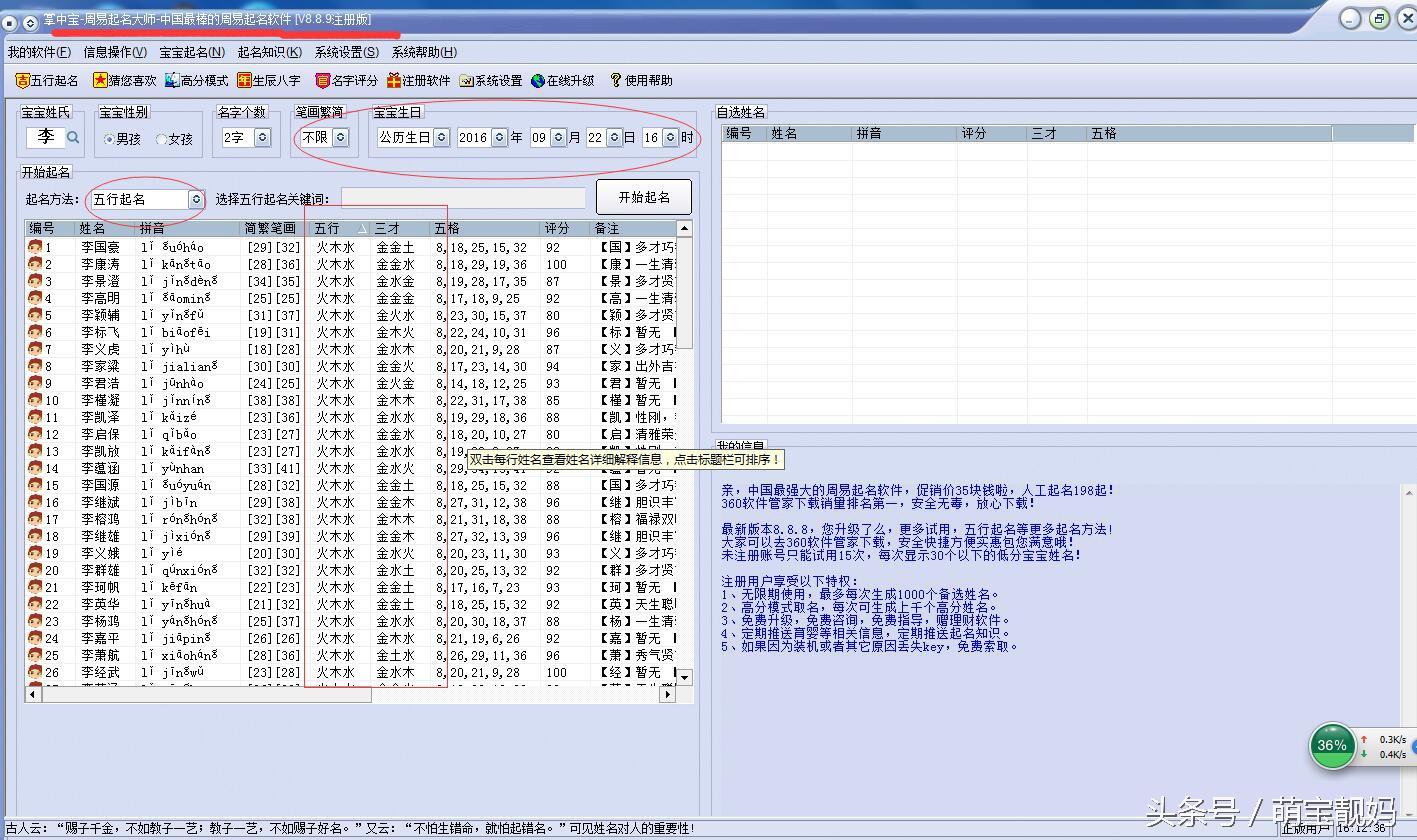
Task: Open the 使用帮助 question mark icon
Action: (x=616, y=81)
